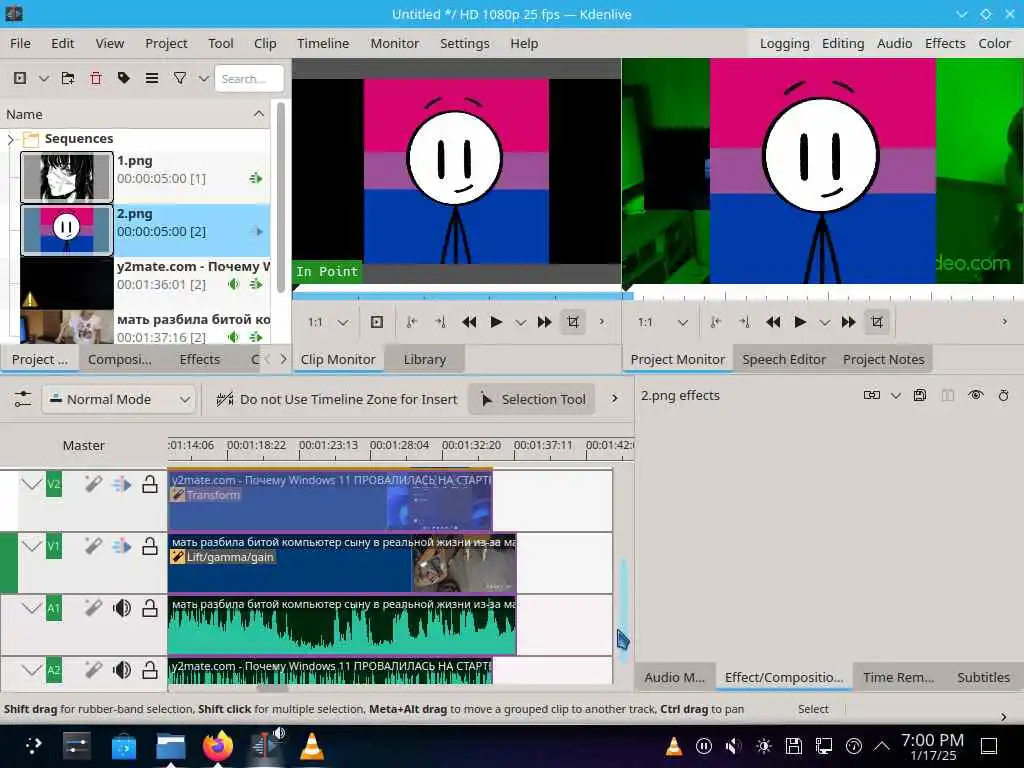This screenshot has height=768, width=1024.
Task: Click the timer keyframe icon in effects panel
Action: pyautogui.click(x=1004, y=395)
